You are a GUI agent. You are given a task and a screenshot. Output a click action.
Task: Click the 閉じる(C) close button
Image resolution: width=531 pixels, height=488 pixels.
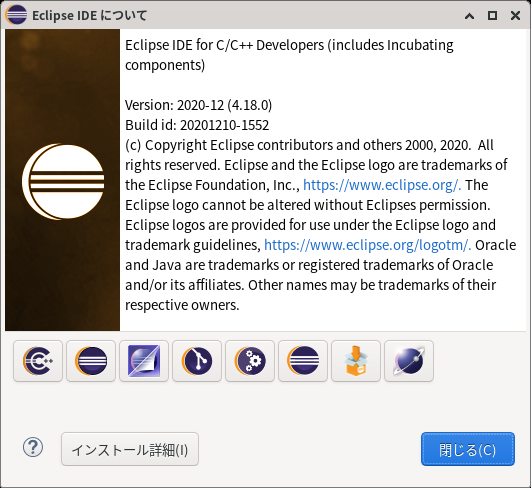coord(468,449)
